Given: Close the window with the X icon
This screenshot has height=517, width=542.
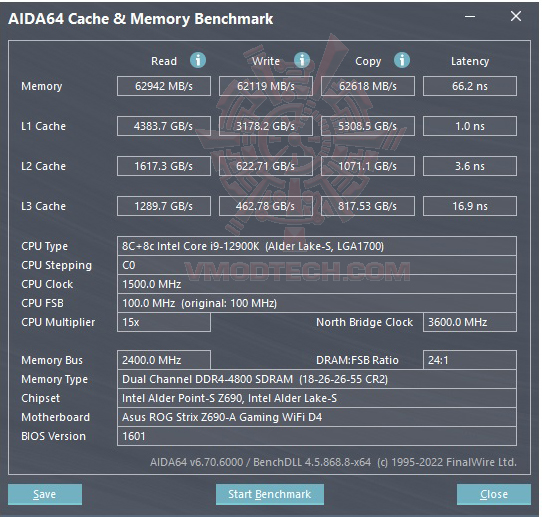Looking at the screenshot, I should point(516,16).
